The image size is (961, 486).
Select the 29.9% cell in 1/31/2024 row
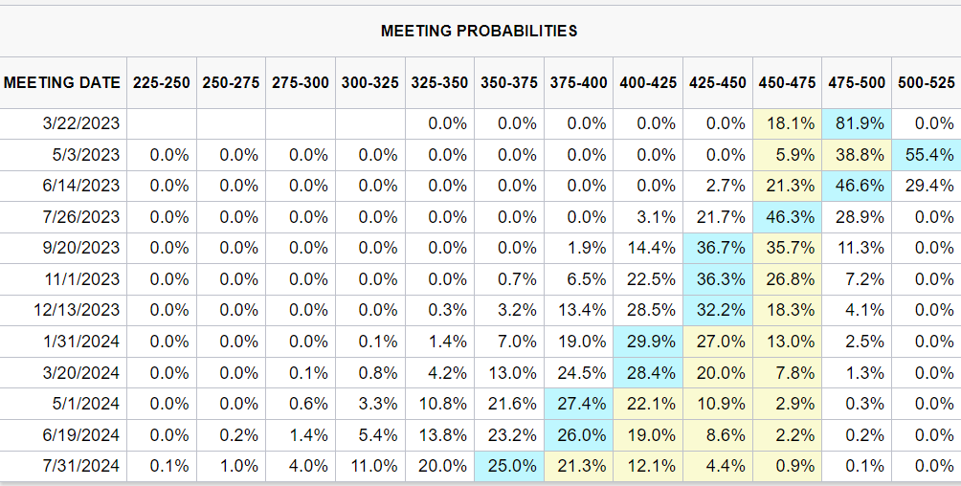pos(647,341)
